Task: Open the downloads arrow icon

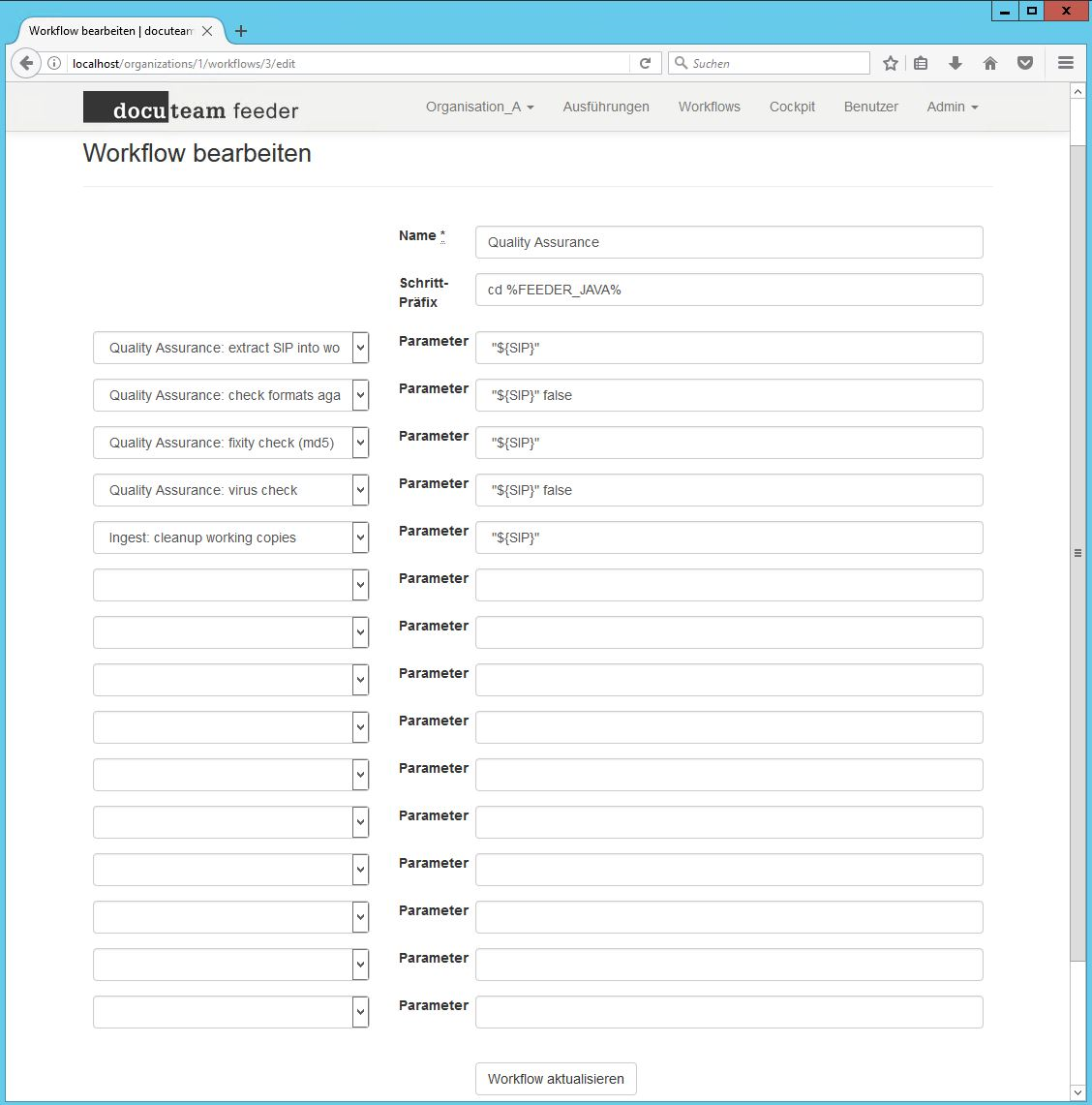Action: 955,63
